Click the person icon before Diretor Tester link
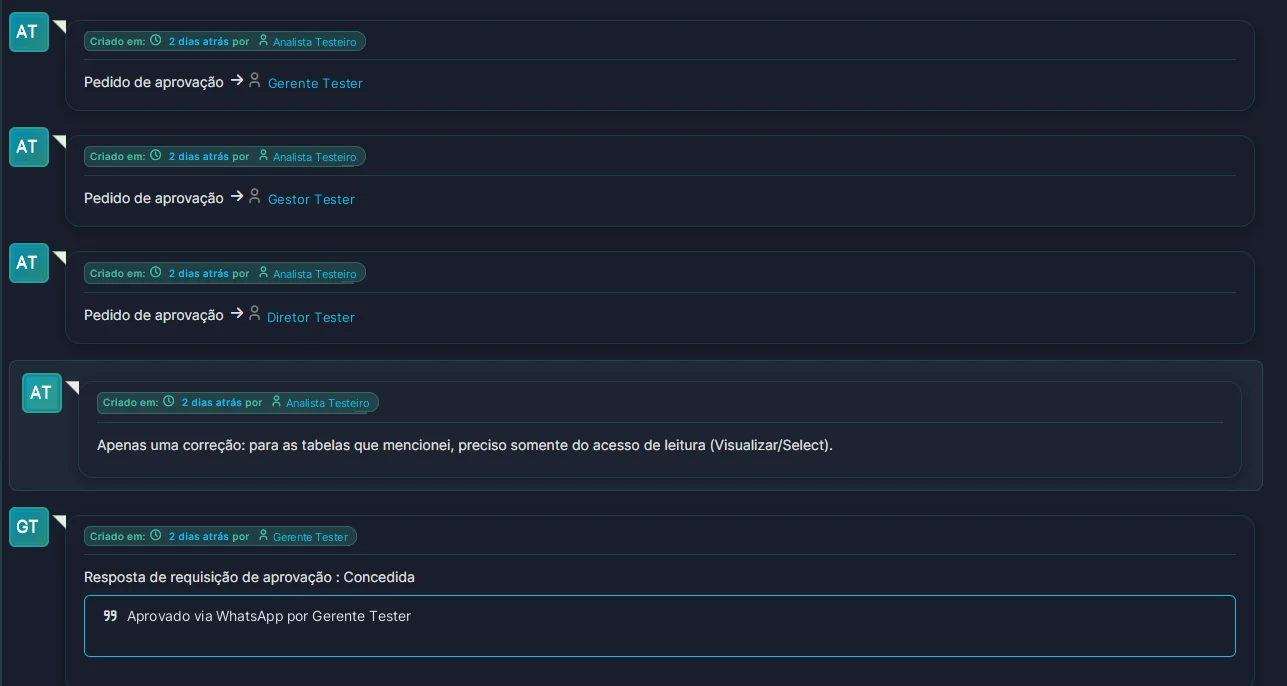The image size is (1287, 686). pyautogui.click(x=254, y=313)
